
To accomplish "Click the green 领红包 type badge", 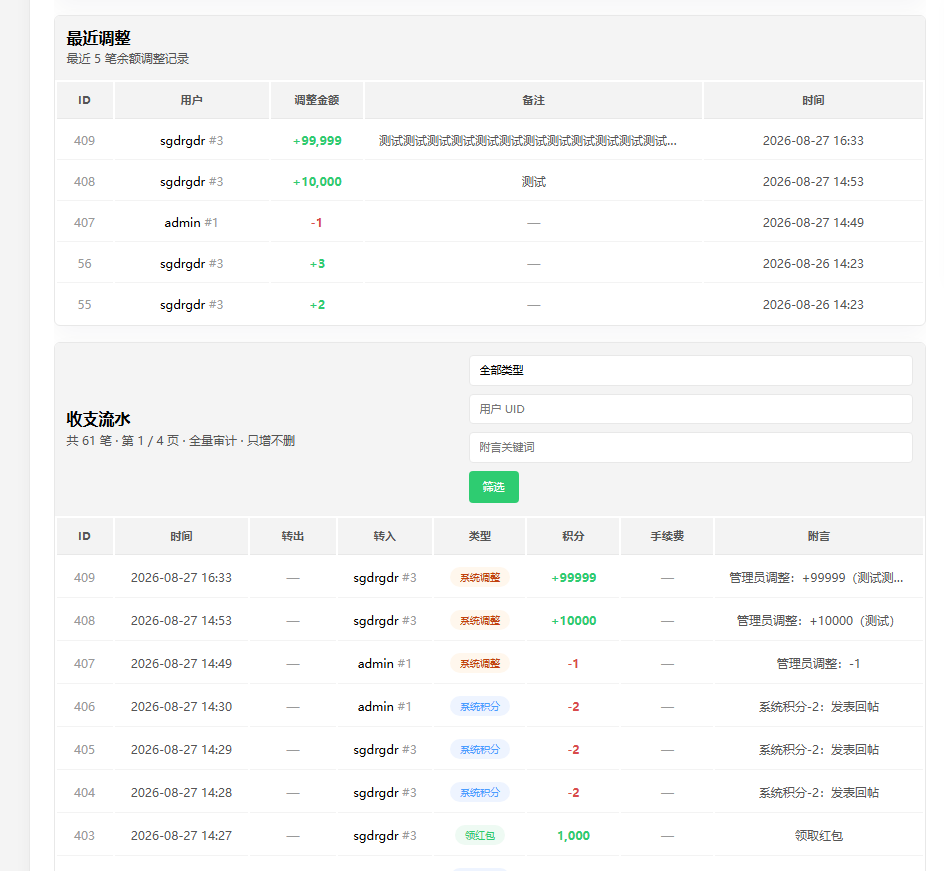I will click(480, 835).
